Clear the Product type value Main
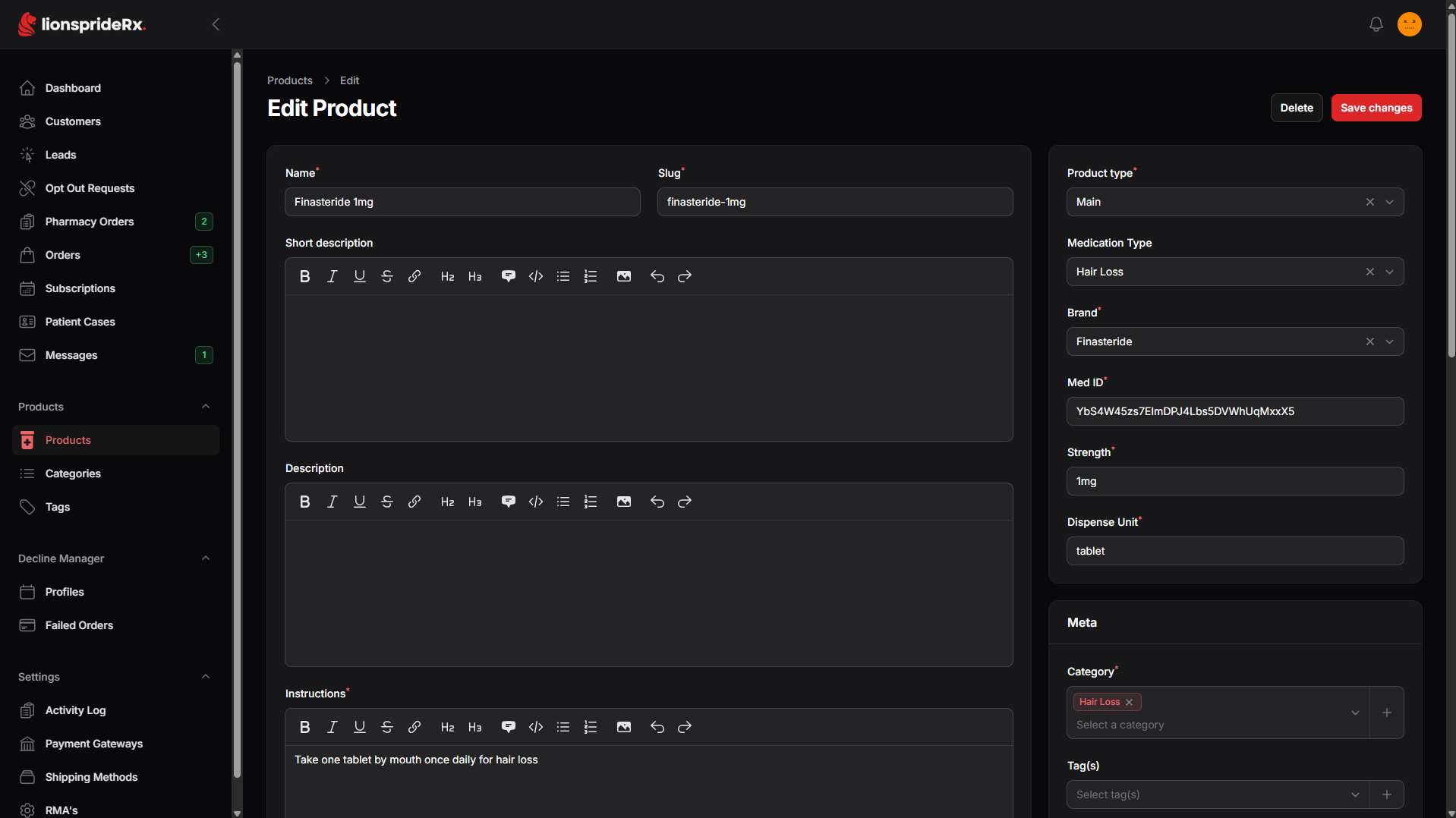Image resolution: width=1456 pixels, height=818 pixels. (x=1369, y=202)
